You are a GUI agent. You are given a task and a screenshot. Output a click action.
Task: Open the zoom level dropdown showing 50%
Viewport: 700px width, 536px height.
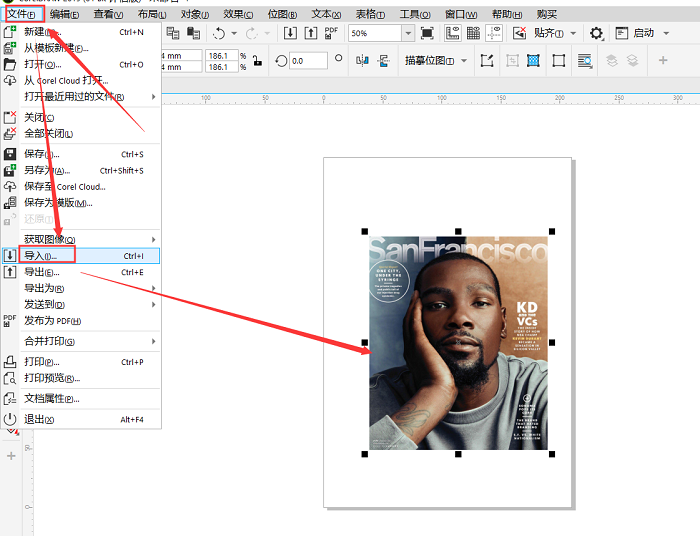[x=407, y=33]
